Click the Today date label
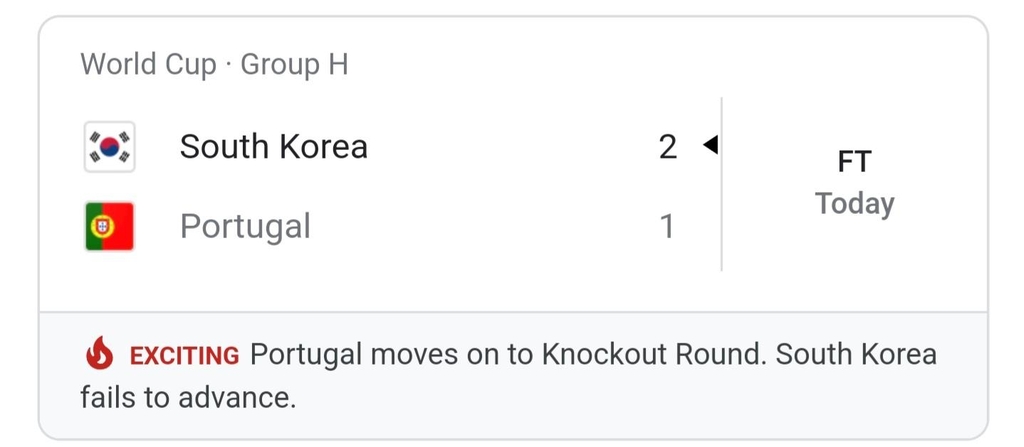The image size is (1024, 447). (x=854, y=204)
